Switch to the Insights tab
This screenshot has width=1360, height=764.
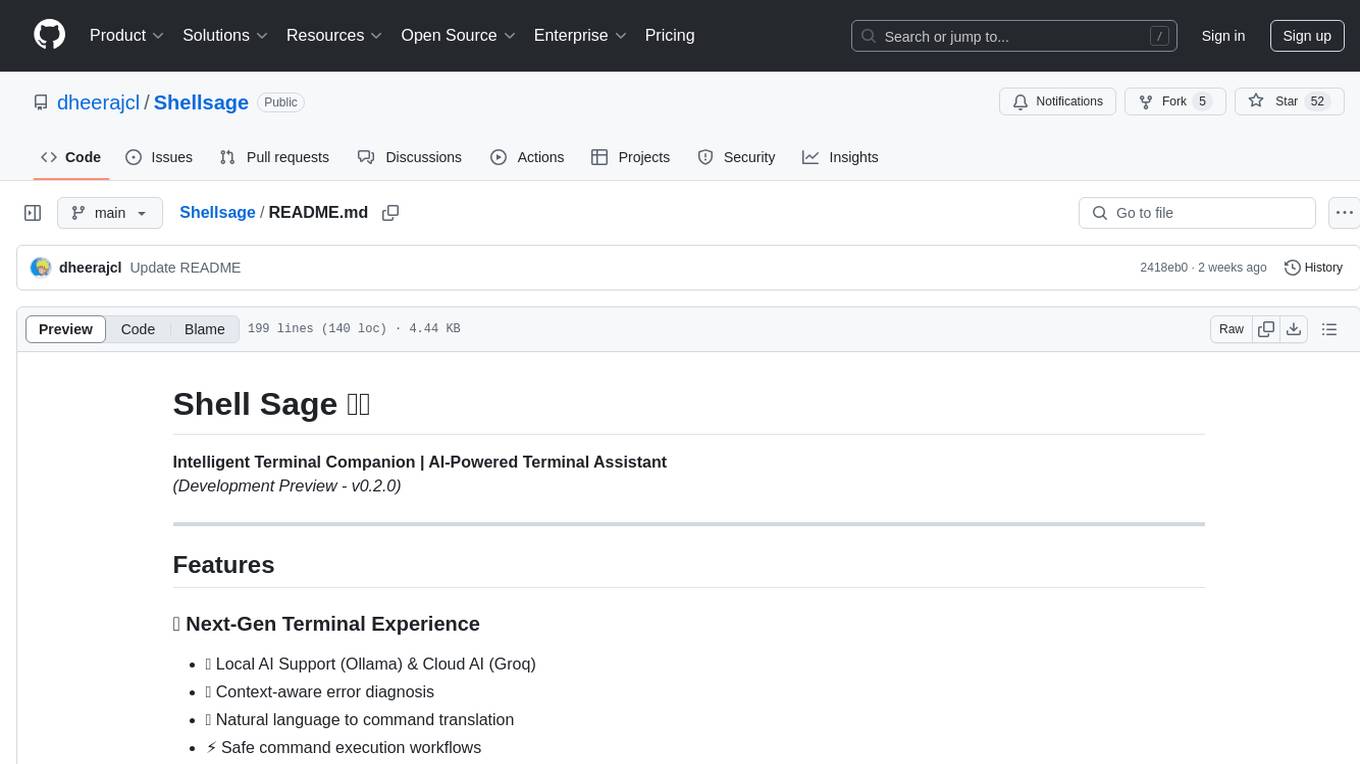coord(840,157)
